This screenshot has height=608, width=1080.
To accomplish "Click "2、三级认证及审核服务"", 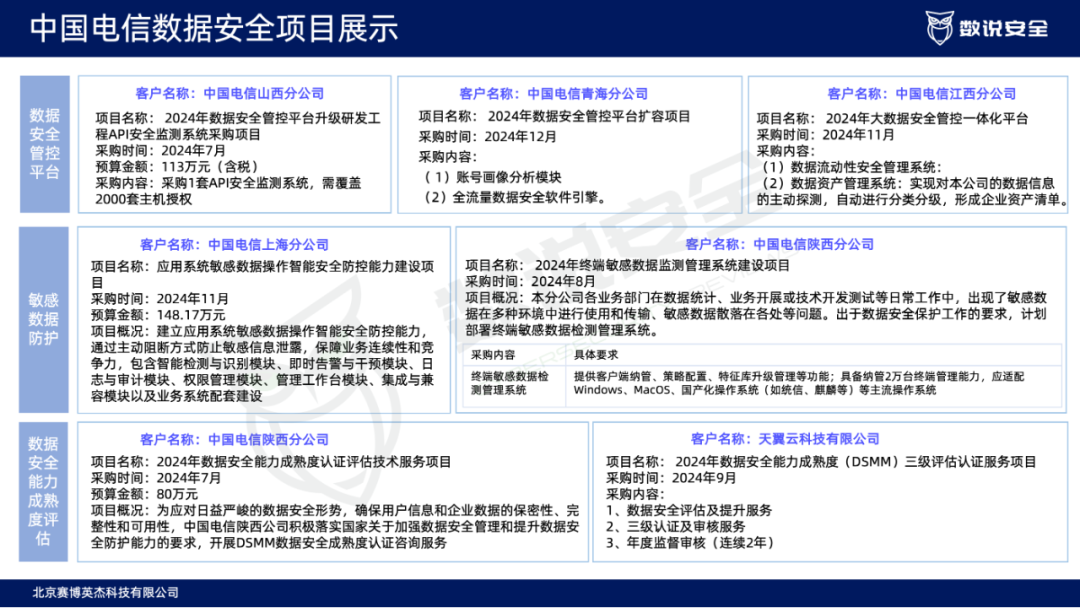I will click(x=676, y=526).
